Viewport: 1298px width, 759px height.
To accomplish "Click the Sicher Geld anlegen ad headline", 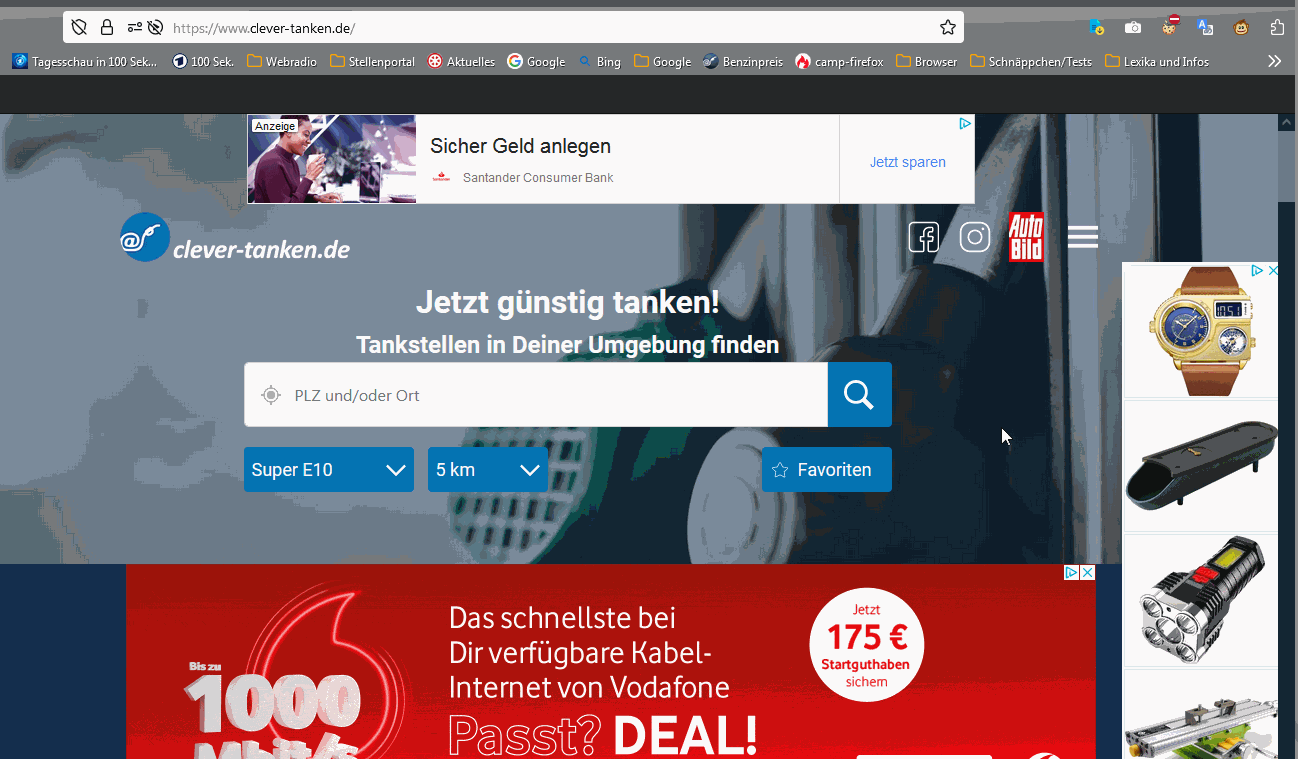I will click(x=520, y=146).
